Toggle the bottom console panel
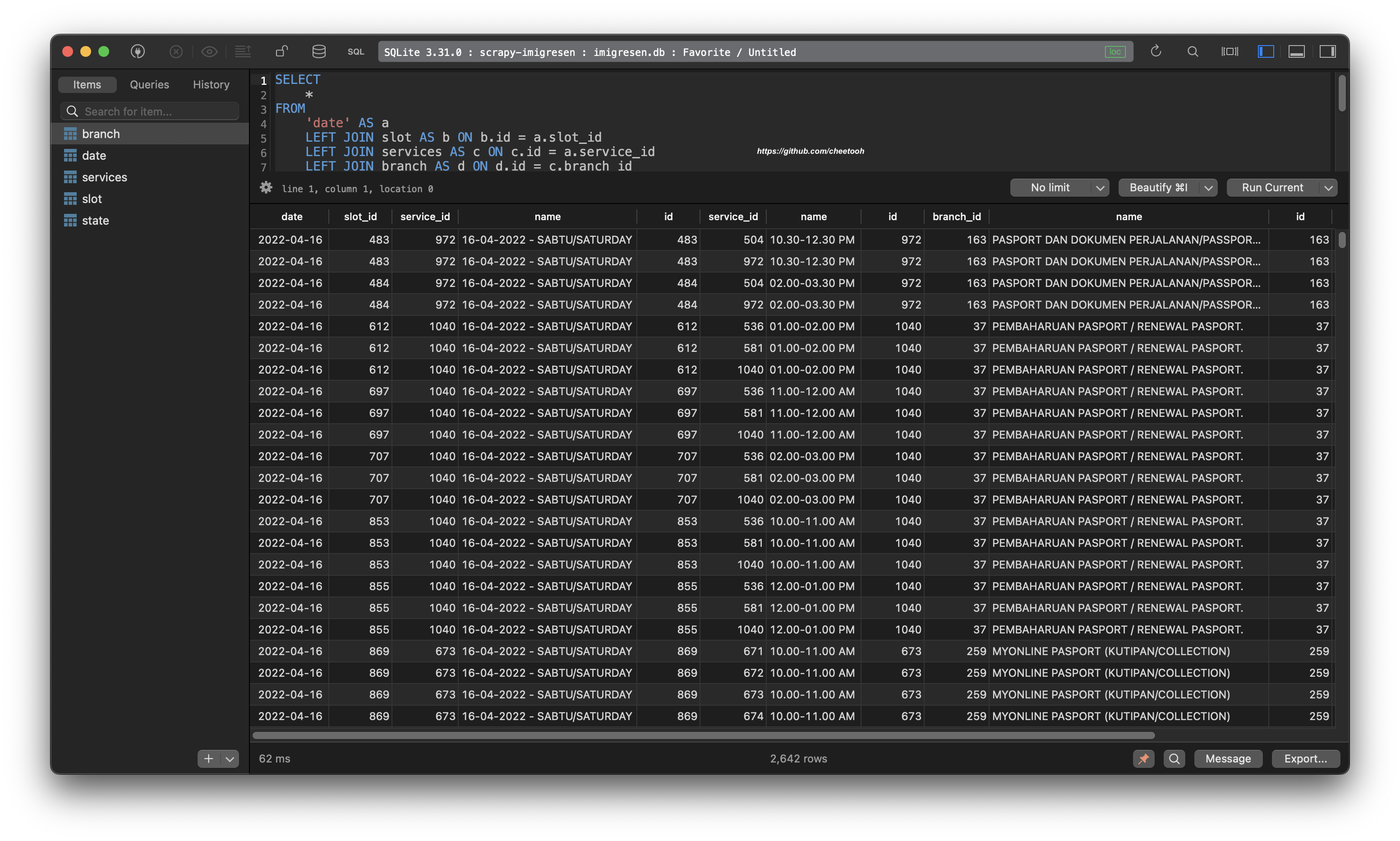This screenshot has height=841, width=1400. [x=1297, y=51]
